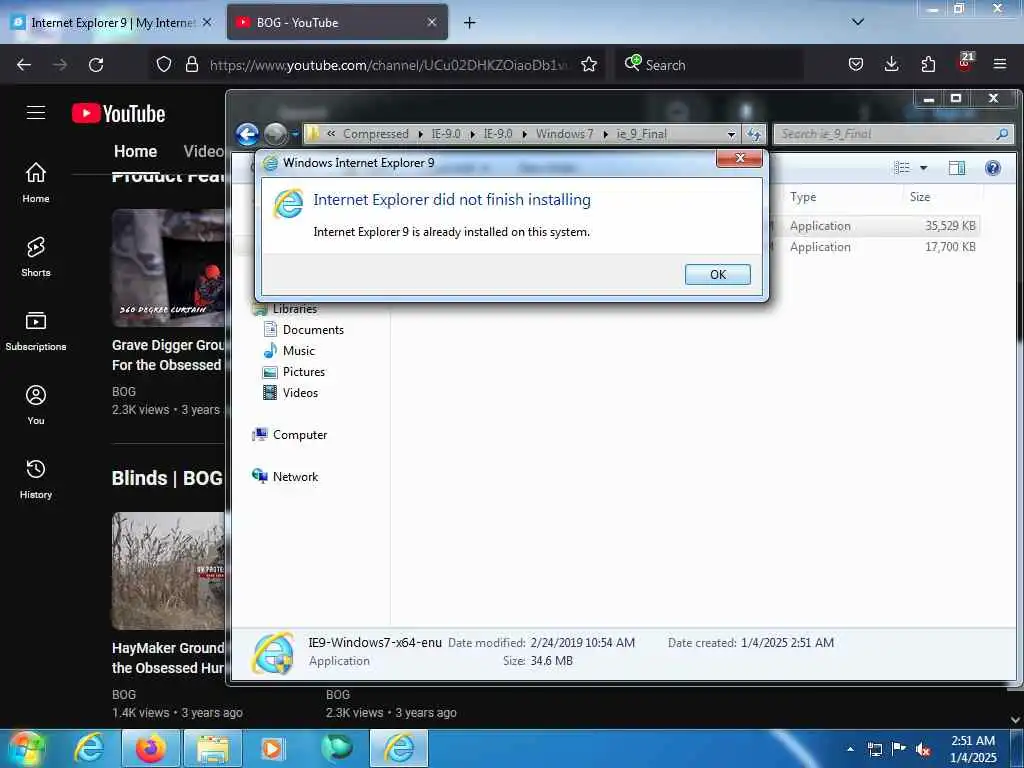Screen dimensions: 1024x768
Task: Close the Internet Explorer 9 browser tab
Action: tap(207, 22)
